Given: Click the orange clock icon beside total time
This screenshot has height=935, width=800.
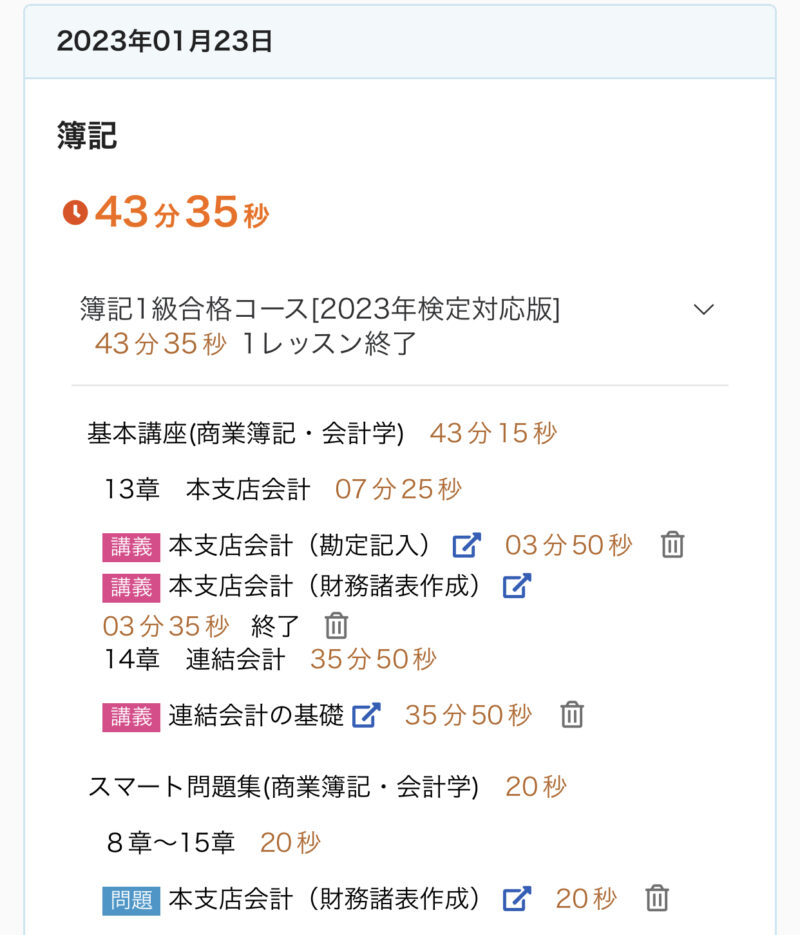Looking at the screenshot, I should point(75,212).
